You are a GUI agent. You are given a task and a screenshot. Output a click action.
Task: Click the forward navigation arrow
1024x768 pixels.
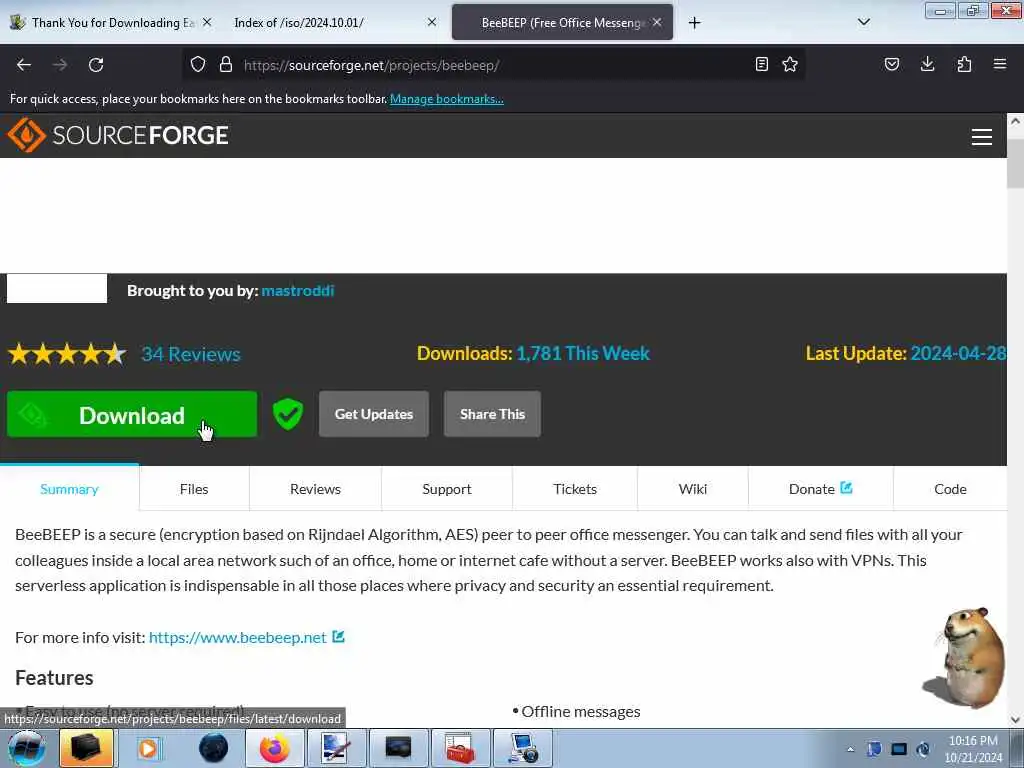(x=60, y=65)
